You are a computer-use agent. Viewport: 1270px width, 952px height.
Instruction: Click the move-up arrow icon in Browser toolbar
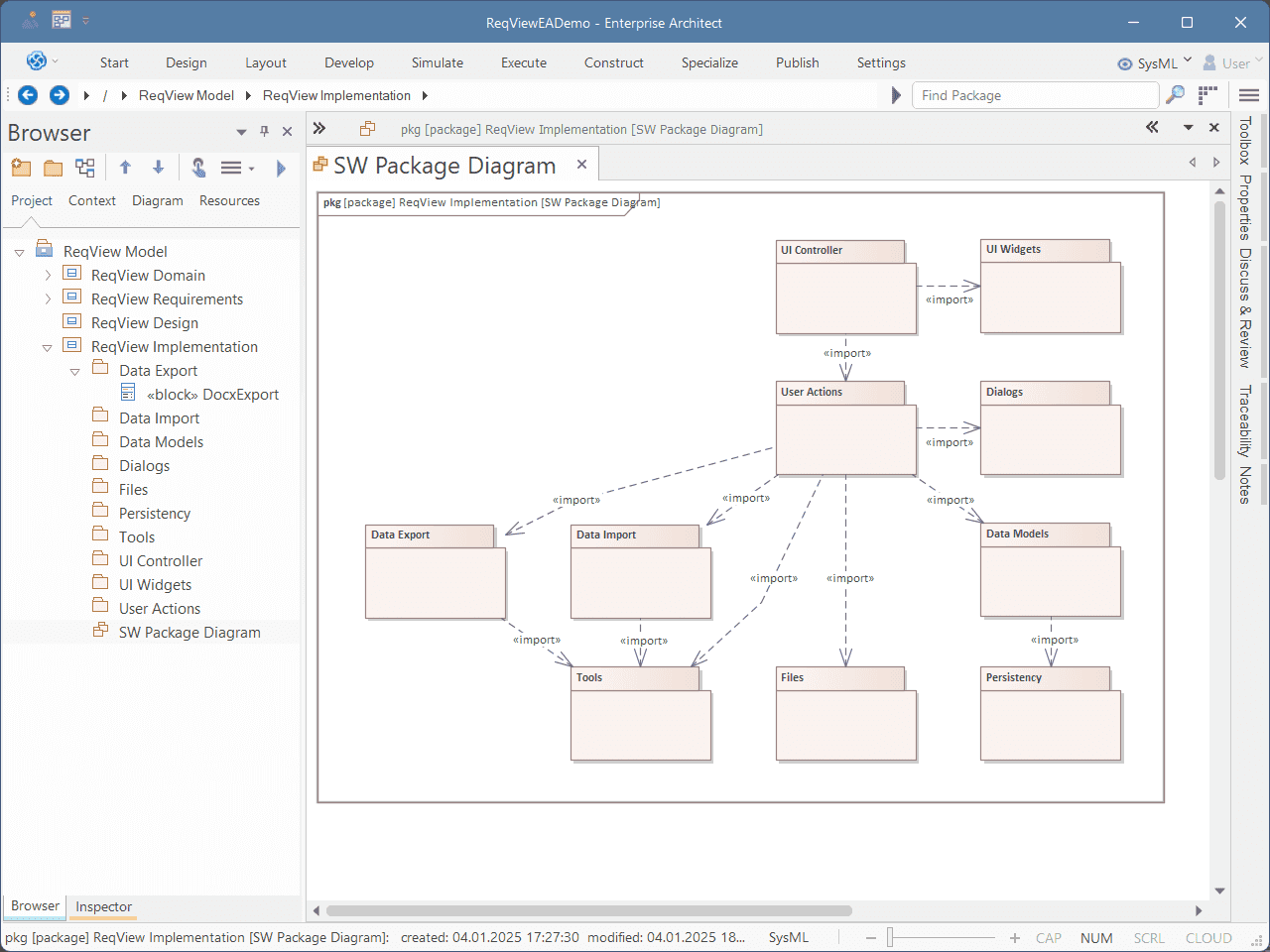click(125, 167)
